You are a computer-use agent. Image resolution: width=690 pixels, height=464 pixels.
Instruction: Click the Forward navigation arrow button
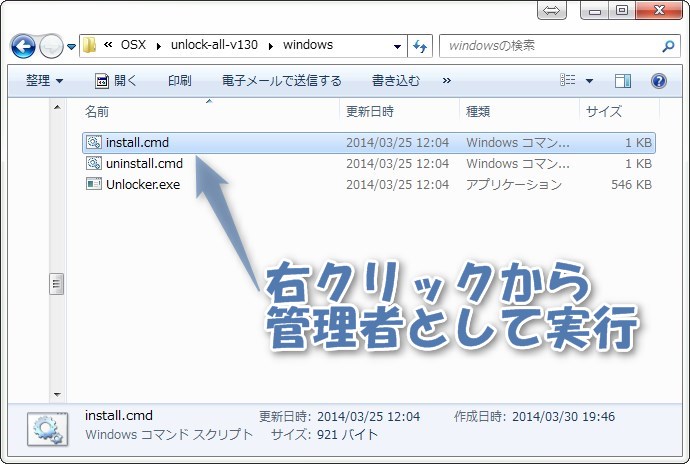pyautogui.click(x=51, y=46)
